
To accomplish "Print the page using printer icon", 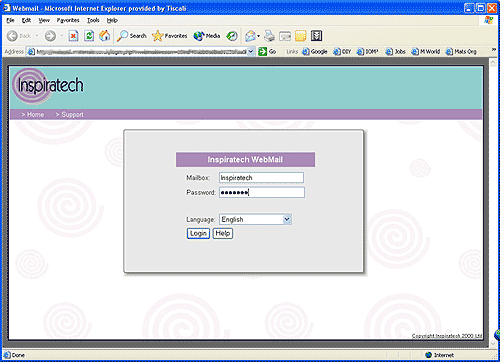I will coord(269,36).
